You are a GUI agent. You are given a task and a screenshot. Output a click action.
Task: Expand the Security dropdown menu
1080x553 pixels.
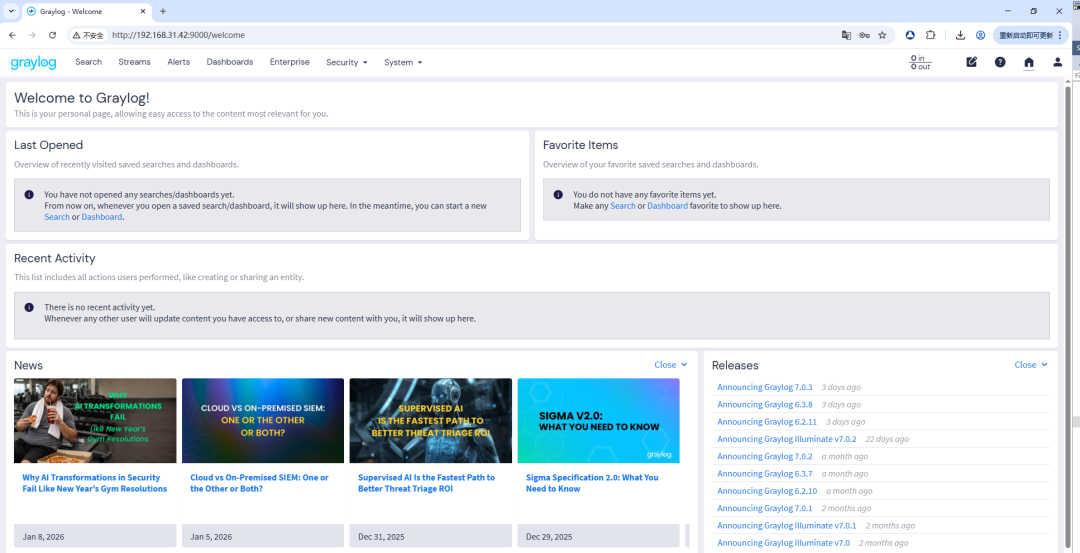[x=346, y=63]
